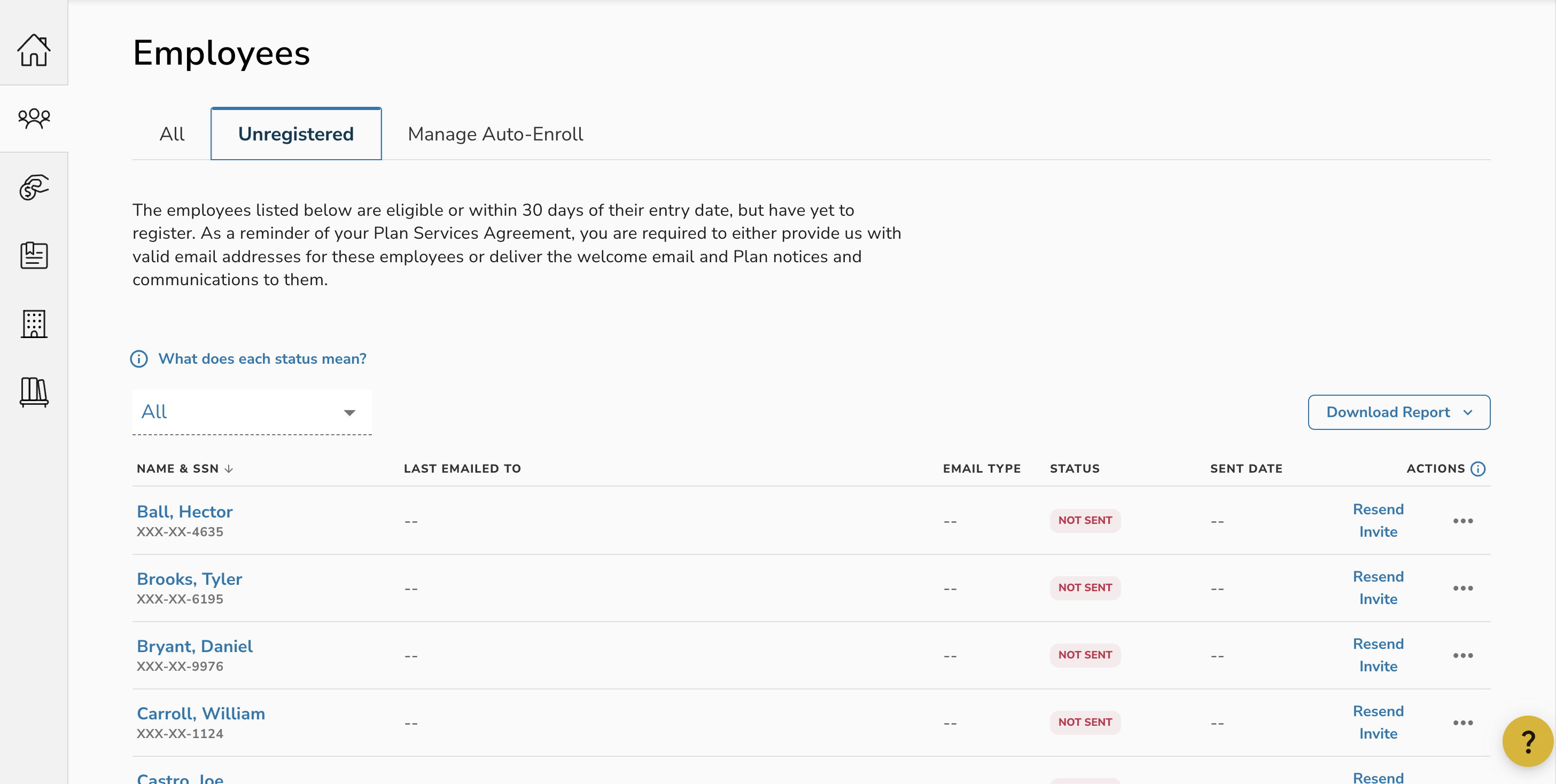Open more actions menu for Ball, Hector
The height and width of the screenshot is (784, 1556).
1462,521
